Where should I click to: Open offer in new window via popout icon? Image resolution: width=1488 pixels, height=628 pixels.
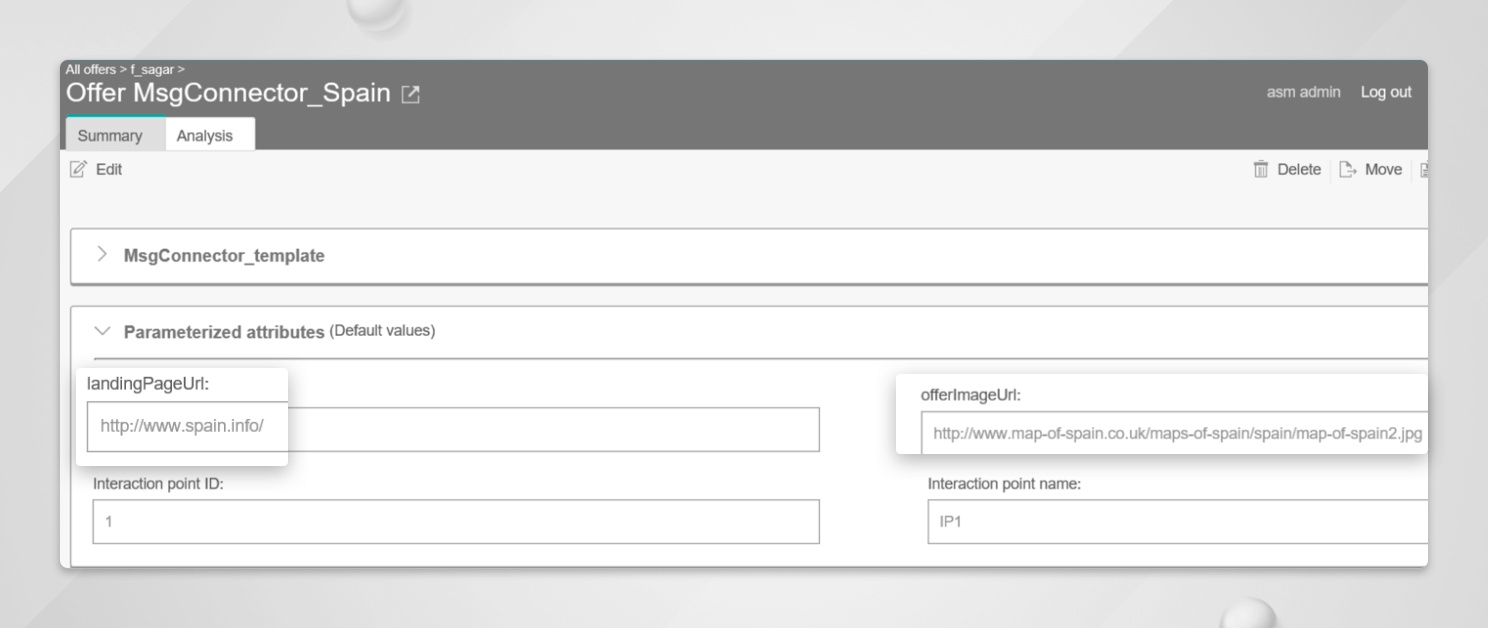[x=410, y=93]
